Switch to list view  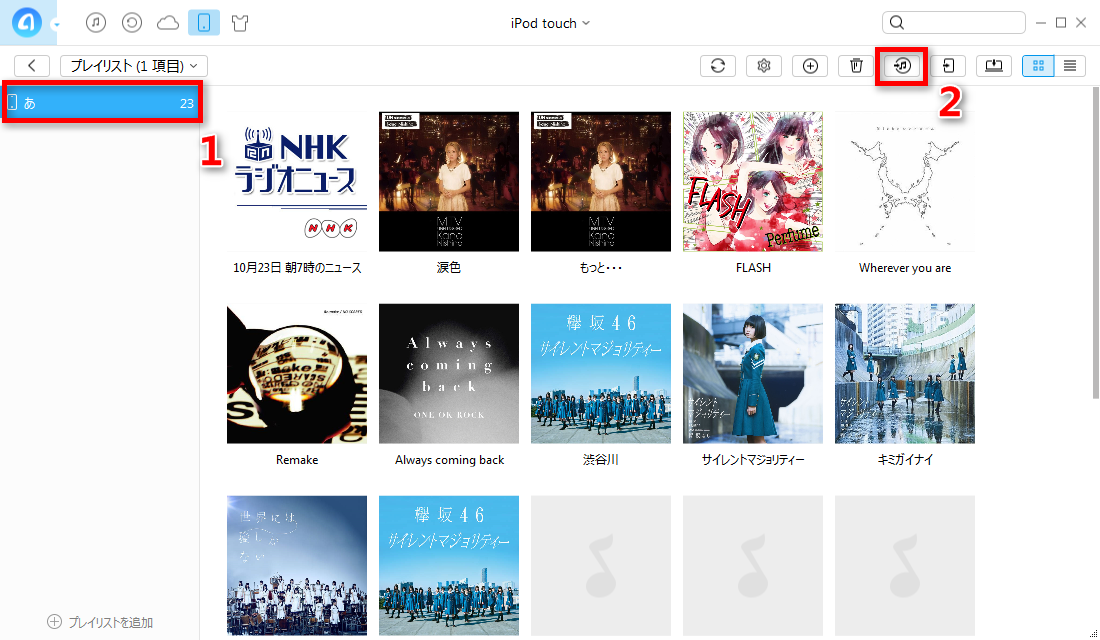1070,65
